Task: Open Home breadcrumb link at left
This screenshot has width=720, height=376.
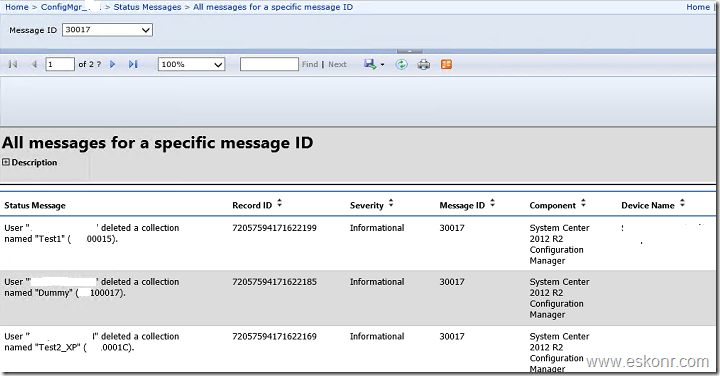Action: point(17,7)
